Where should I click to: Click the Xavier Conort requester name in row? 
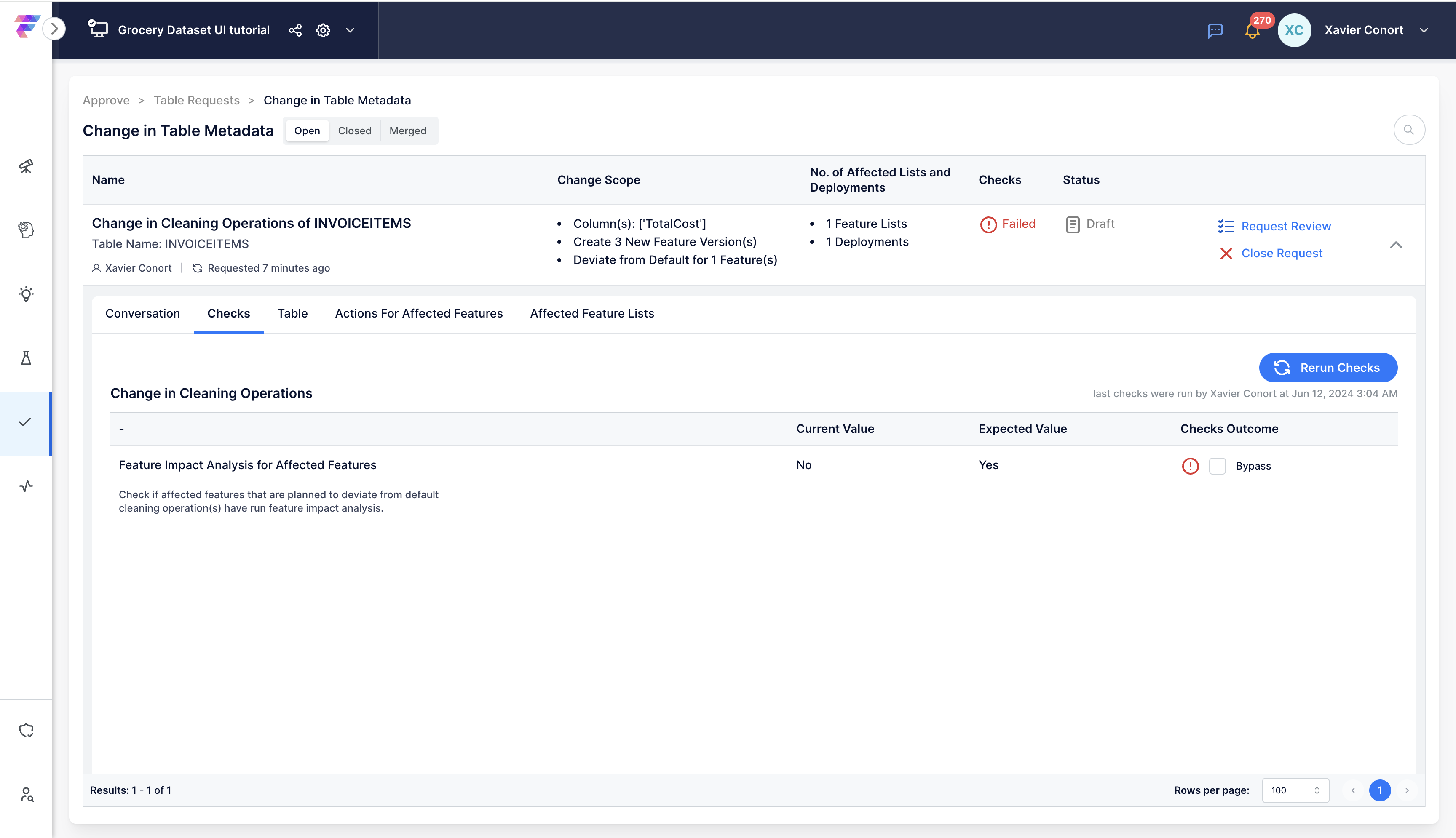click(138, 268)
